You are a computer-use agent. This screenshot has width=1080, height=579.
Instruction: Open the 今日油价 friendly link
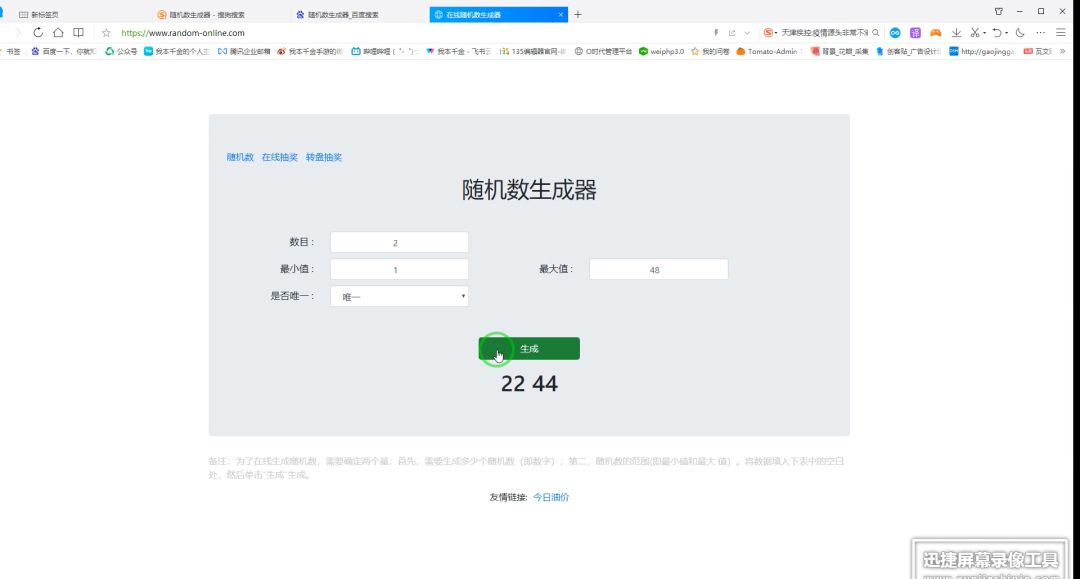click(551, 497)
